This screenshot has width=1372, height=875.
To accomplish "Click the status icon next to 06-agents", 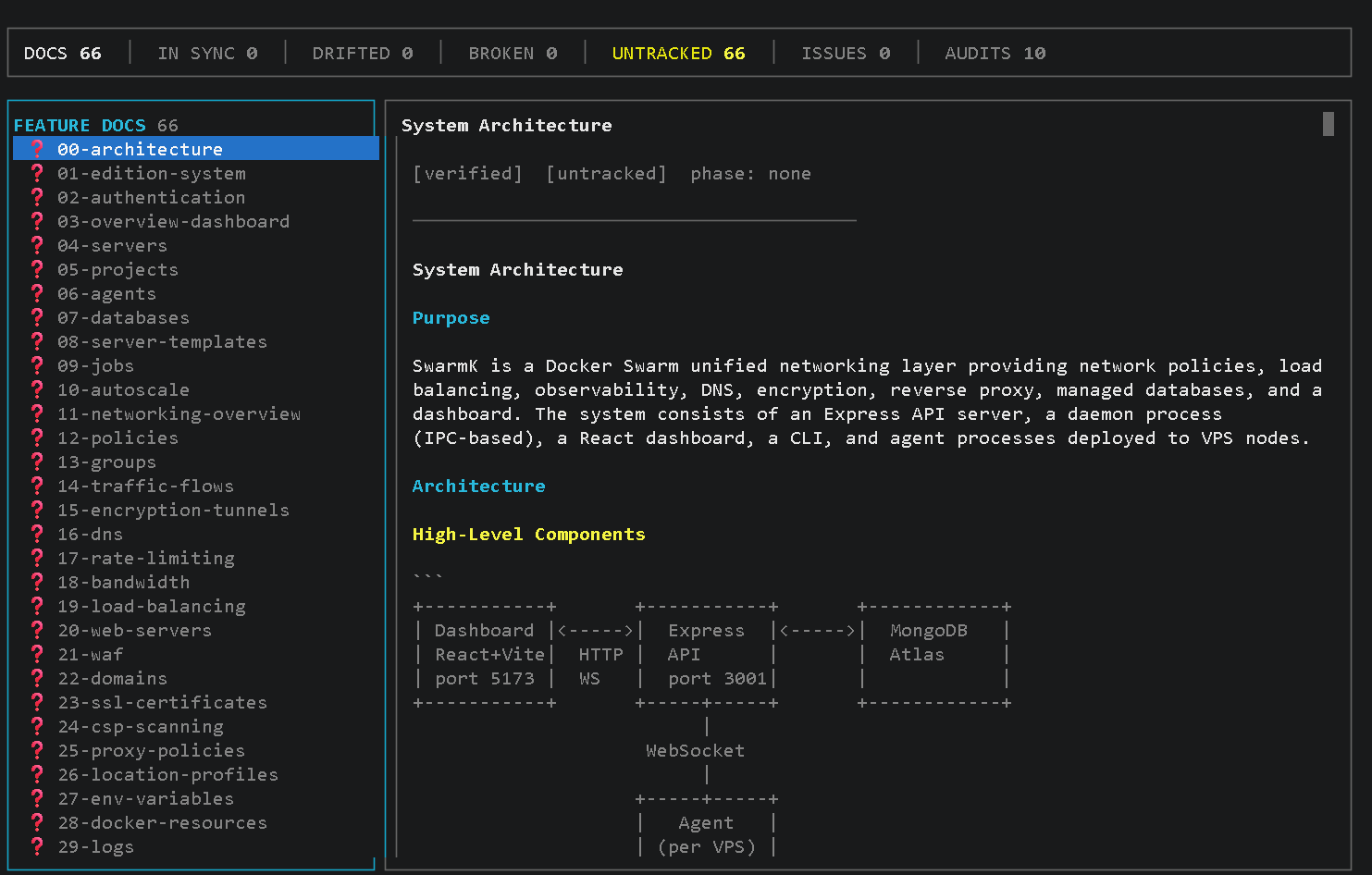I will coord(37,293).
